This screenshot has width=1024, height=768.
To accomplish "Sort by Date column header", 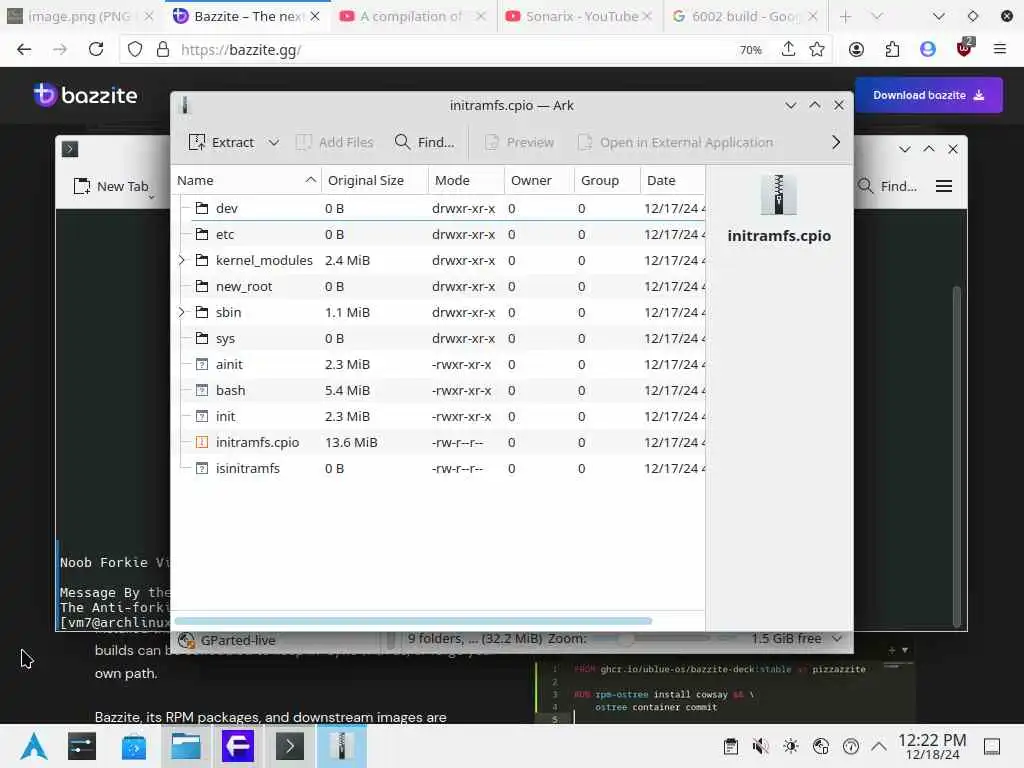I will (673, 180).
